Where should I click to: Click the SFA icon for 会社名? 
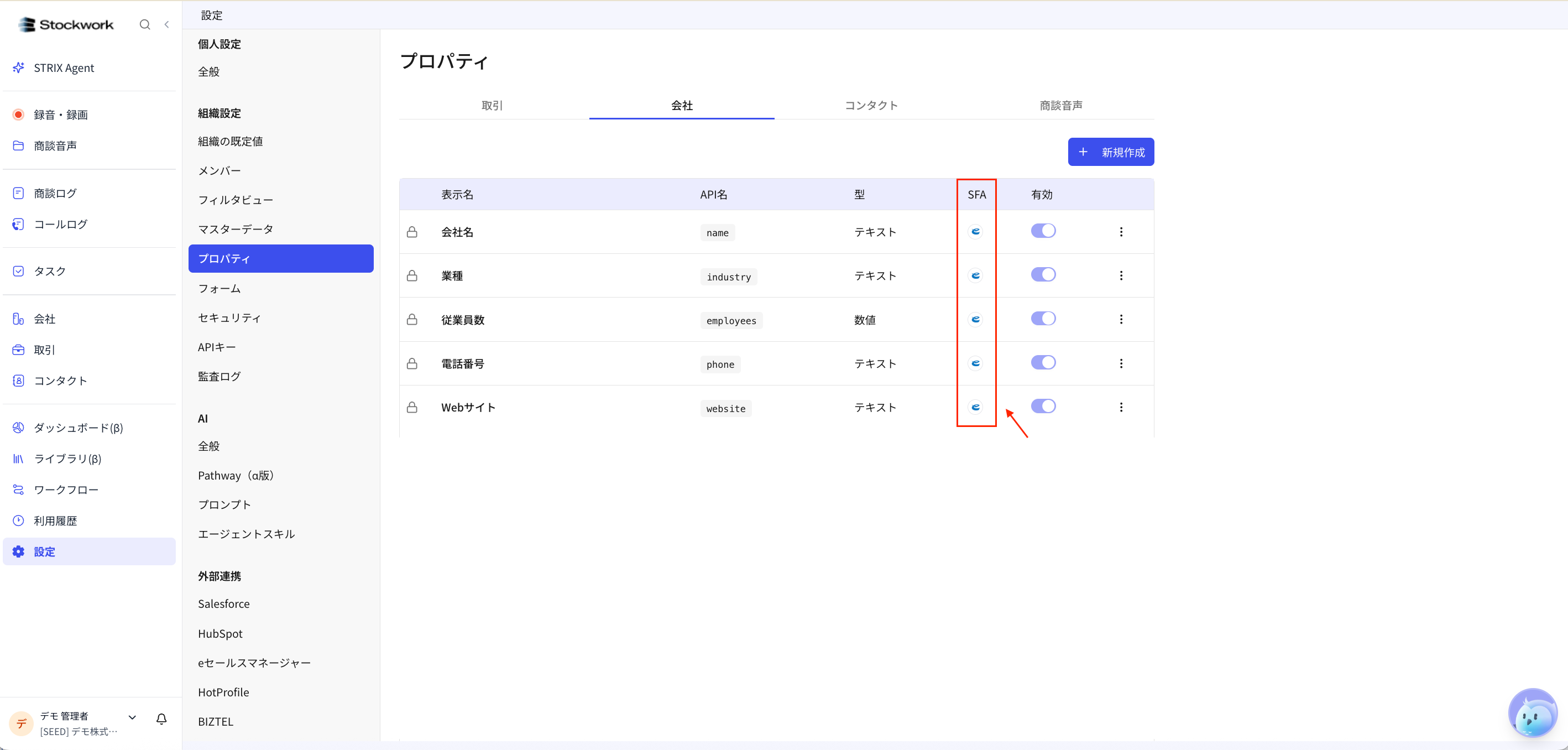click(x=976, y=231)
